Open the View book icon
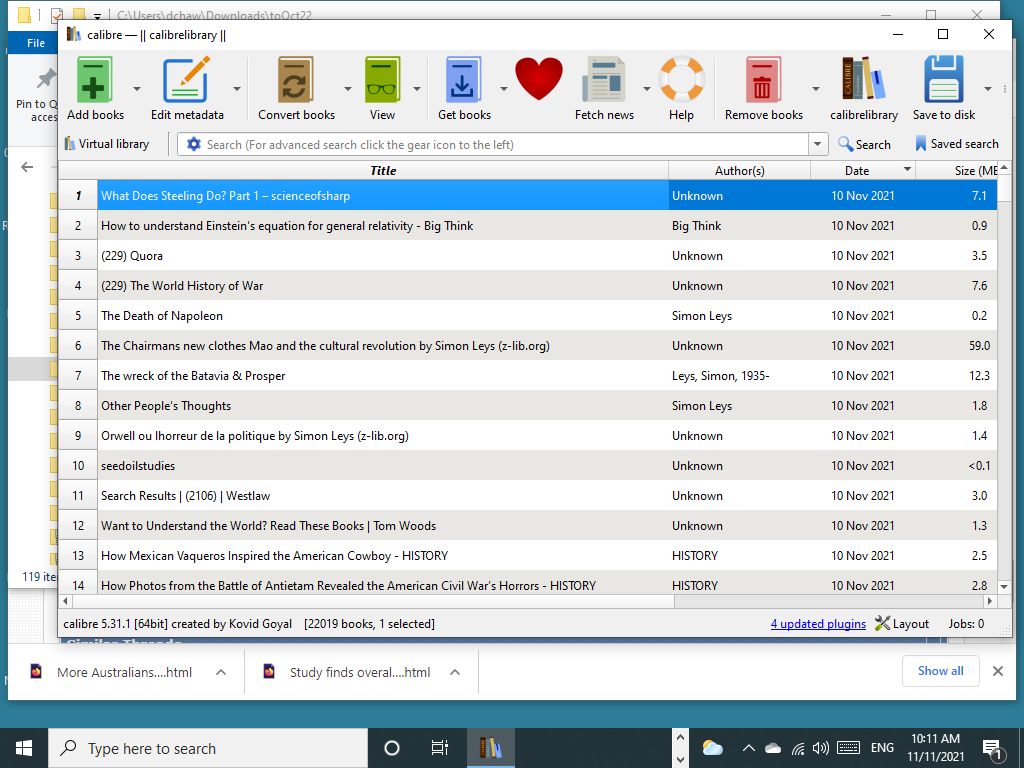Image resolution: width=1024 pixels, height=768 pixels. [382, 80]
